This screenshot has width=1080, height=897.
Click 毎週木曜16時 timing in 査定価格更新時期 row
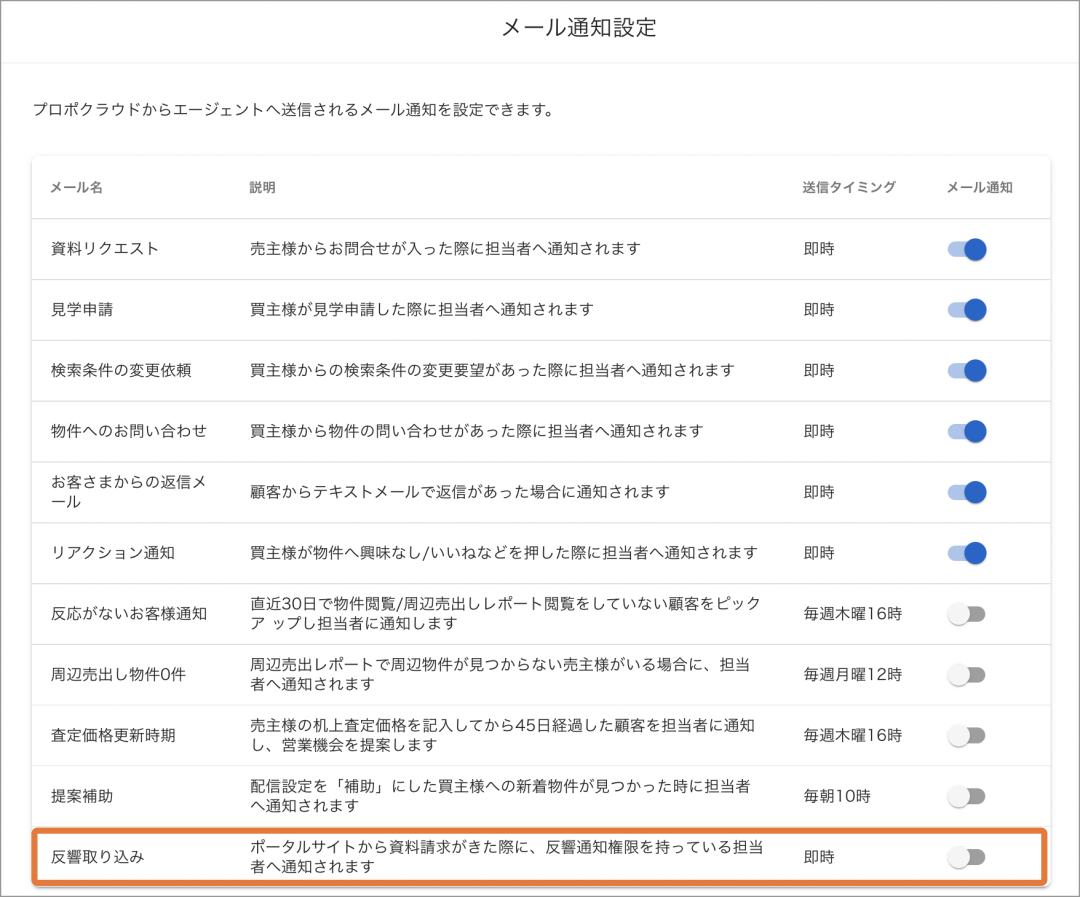[x=853, y=735]
